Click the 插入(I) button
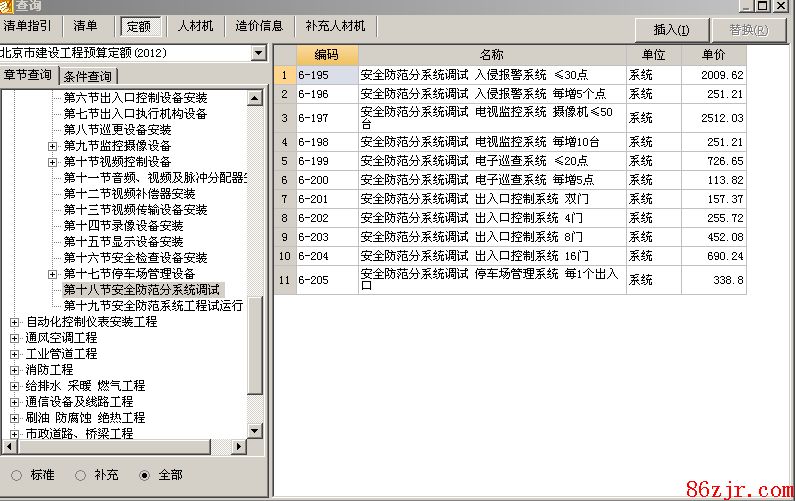This screenshot has height=501, width=795. (x=671, y=29)
